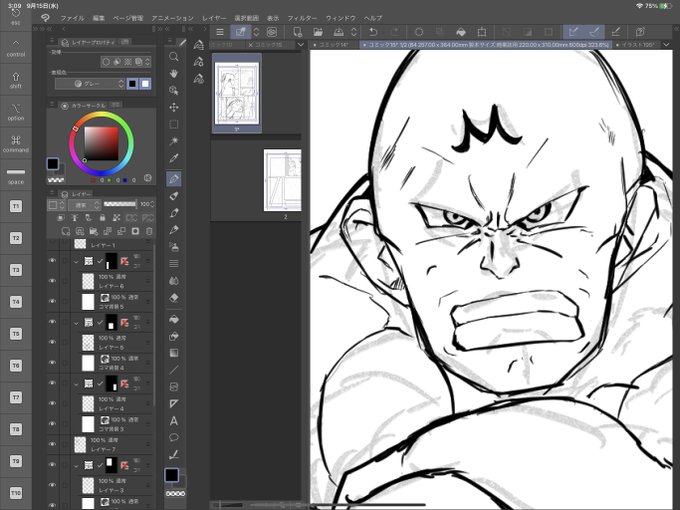Open canvas tabs overflow dropdown at right
The width and height of the screenshot is (680, 510).
click(666, 44)
